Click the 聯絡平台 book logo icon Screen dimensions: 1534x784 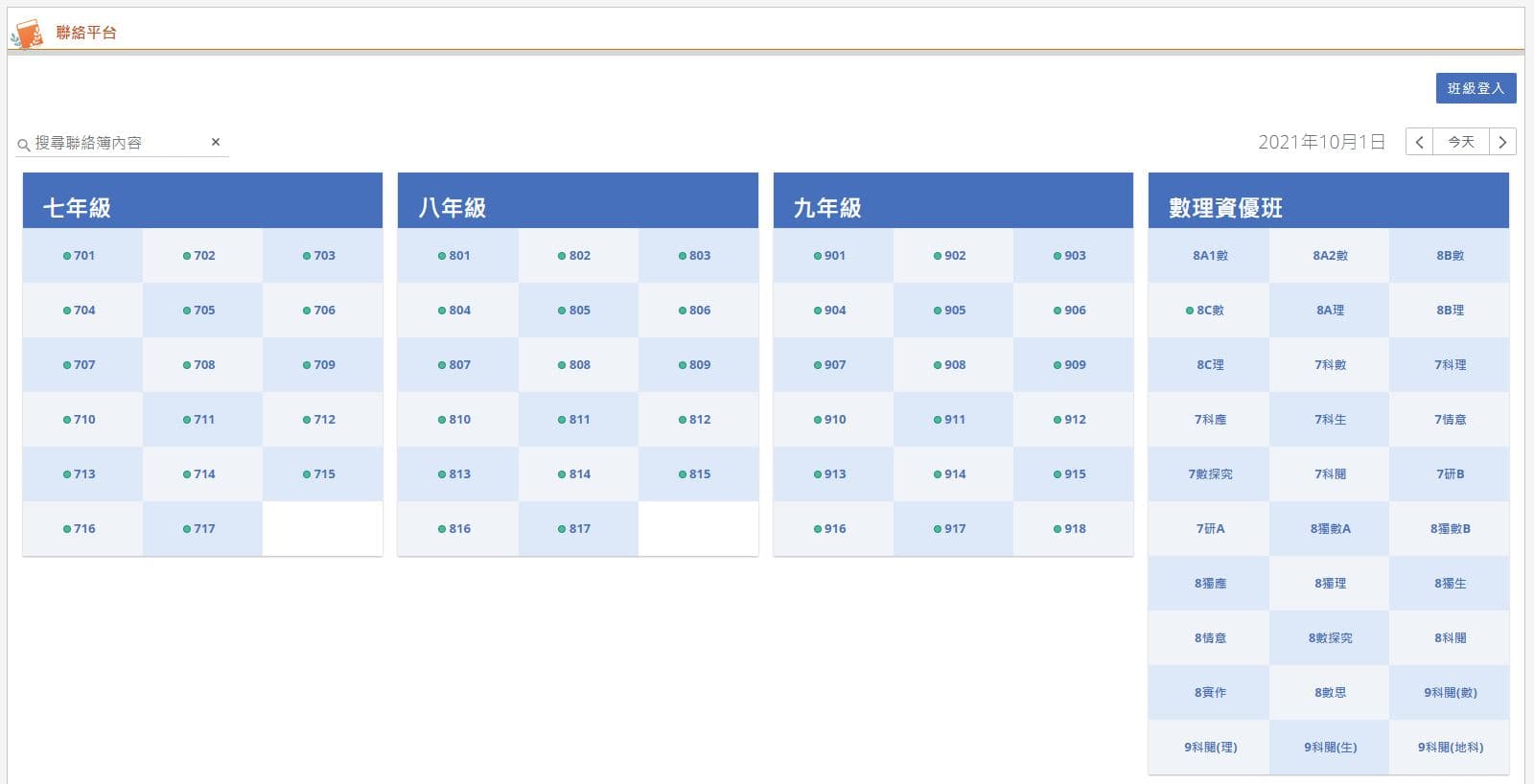[x=27, y=34]
